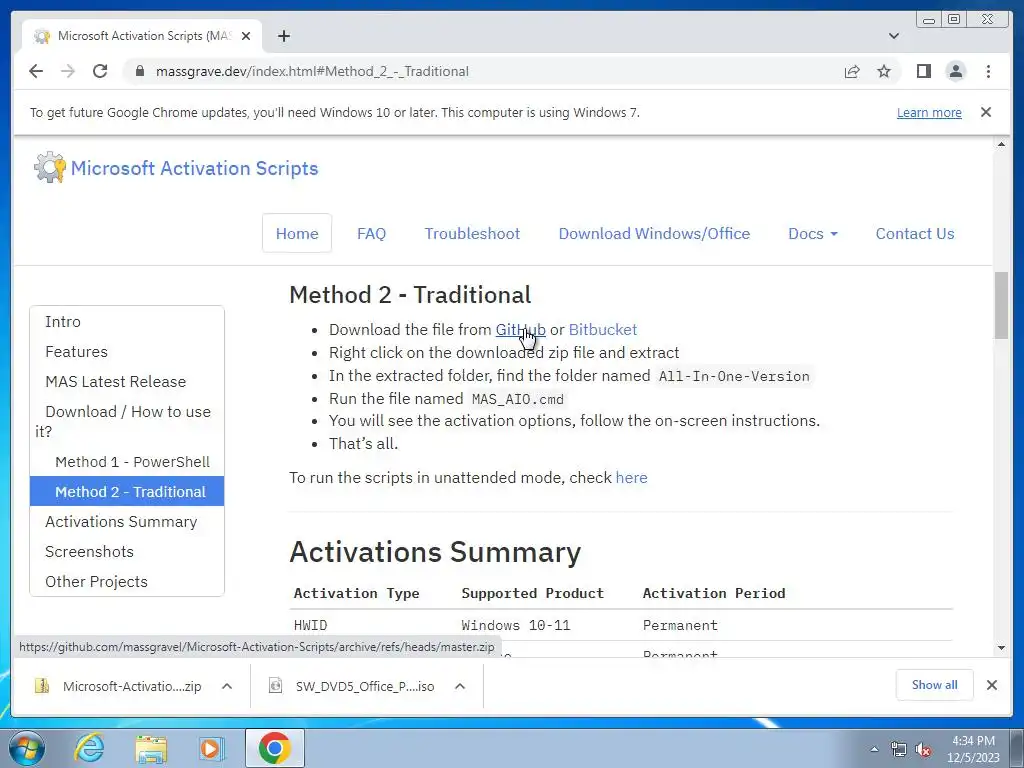Open the muted volume tray icon

(923, 749)
